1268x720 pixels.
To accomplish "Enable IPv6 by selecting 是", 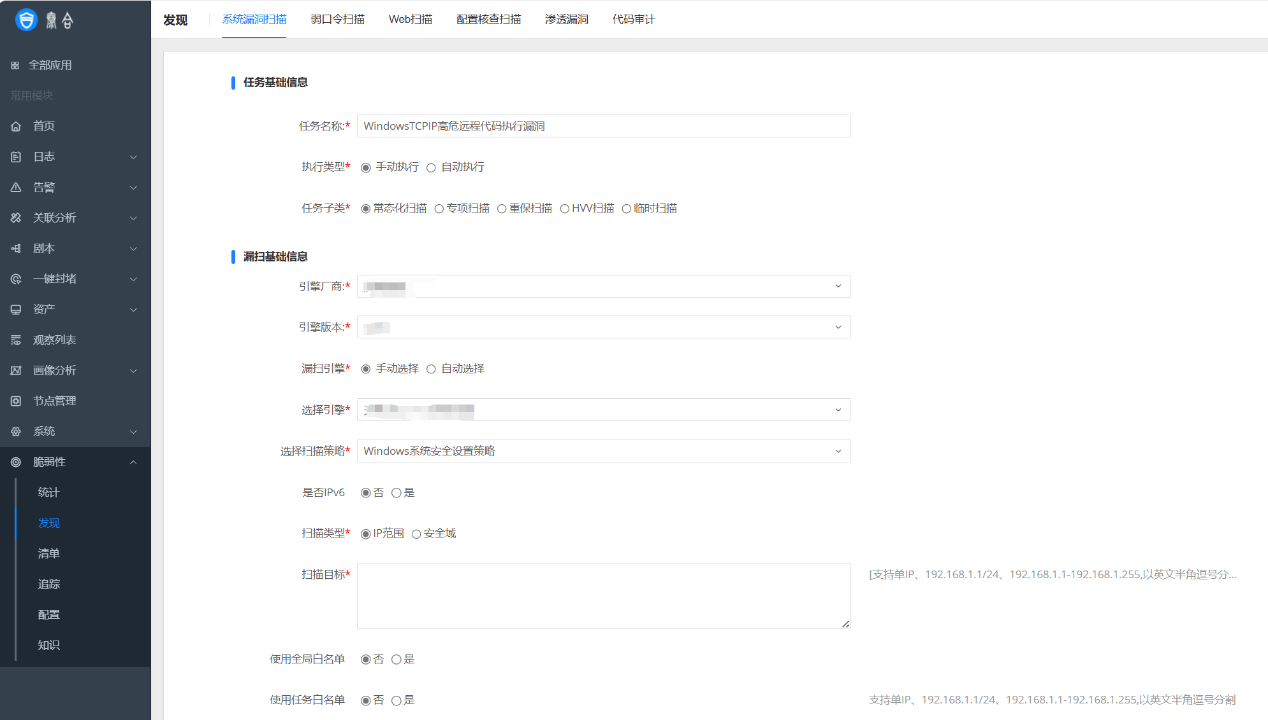I will click(x=403, y=492).
